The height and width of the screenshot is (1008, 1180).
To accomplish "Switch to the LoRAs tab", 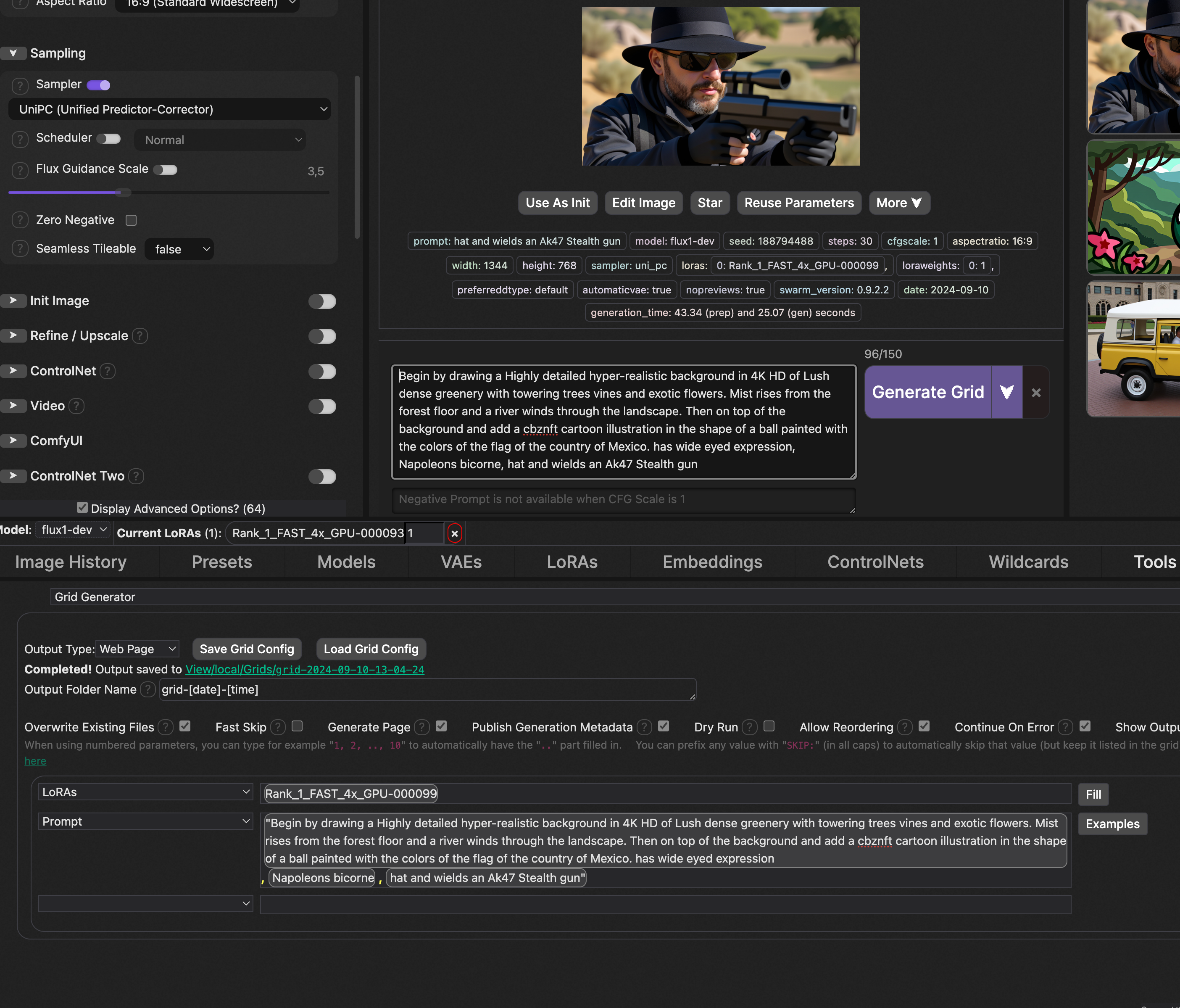I will [572, 562].
